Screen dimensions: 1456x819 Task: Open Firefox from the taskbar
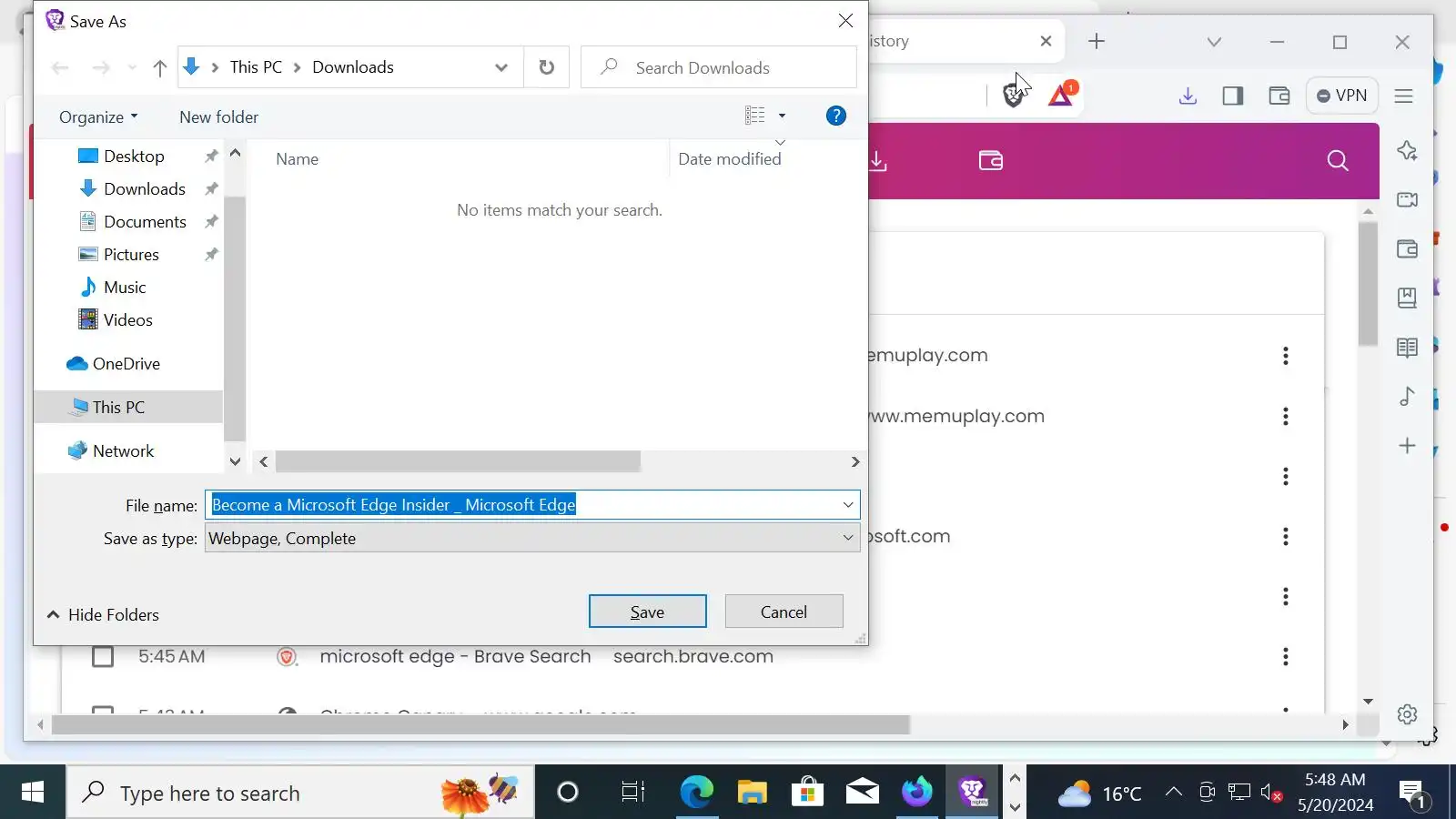point(917,793)
